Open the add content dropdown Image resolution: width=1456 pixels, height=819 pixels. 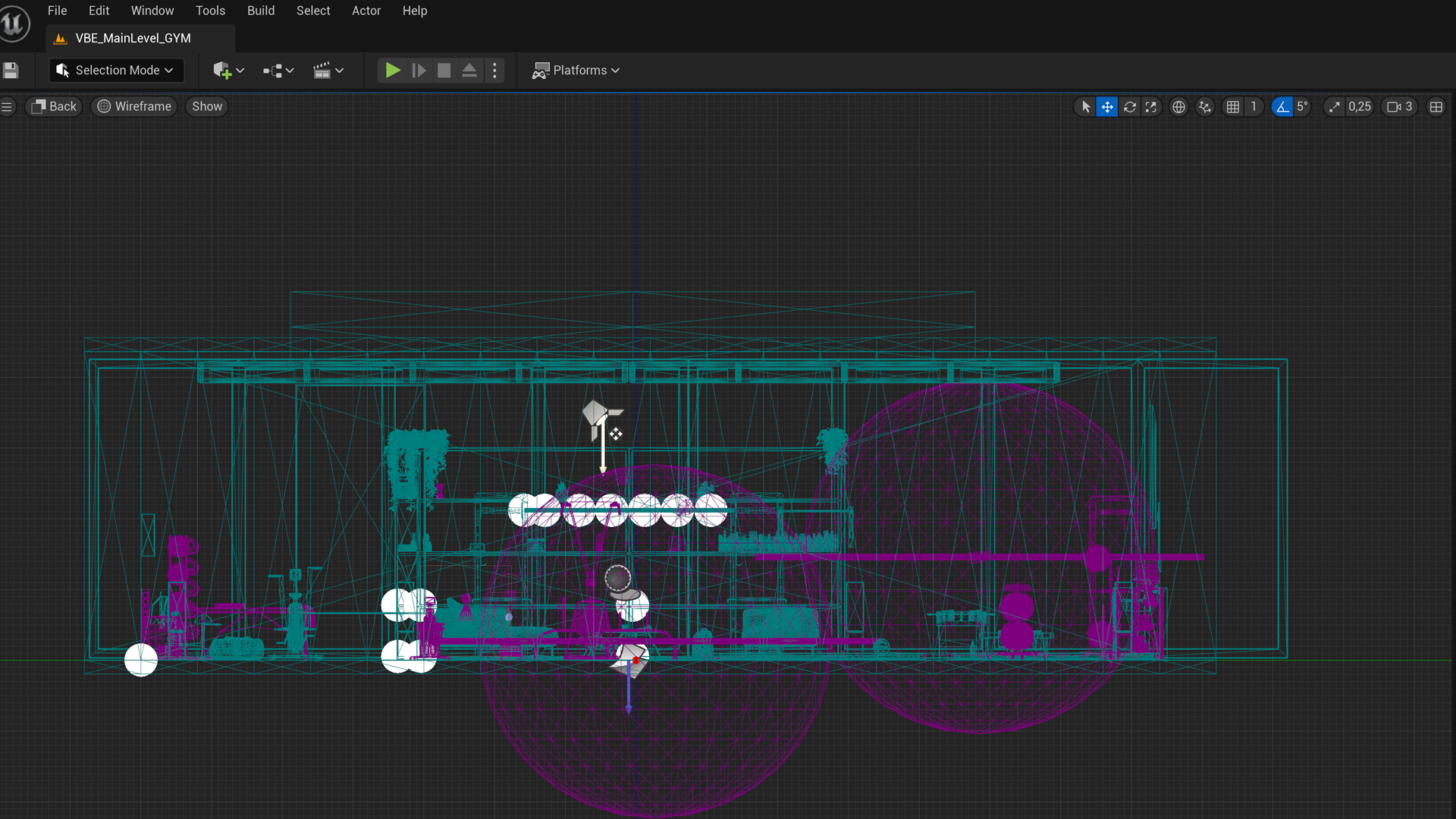pyautogui.click(x=228, y=71)
